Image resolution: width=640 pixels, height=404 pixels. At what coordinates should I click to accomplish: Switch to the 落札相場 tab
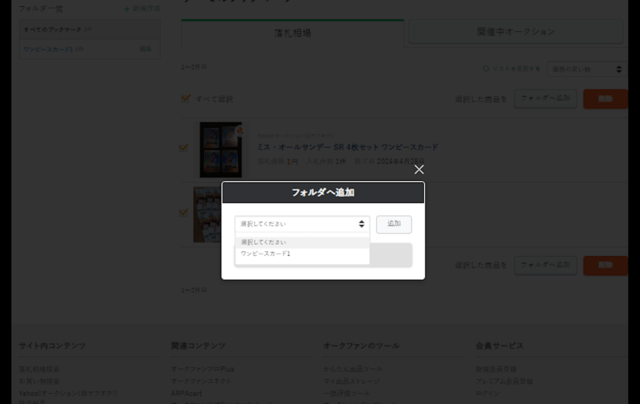[292, 33]
